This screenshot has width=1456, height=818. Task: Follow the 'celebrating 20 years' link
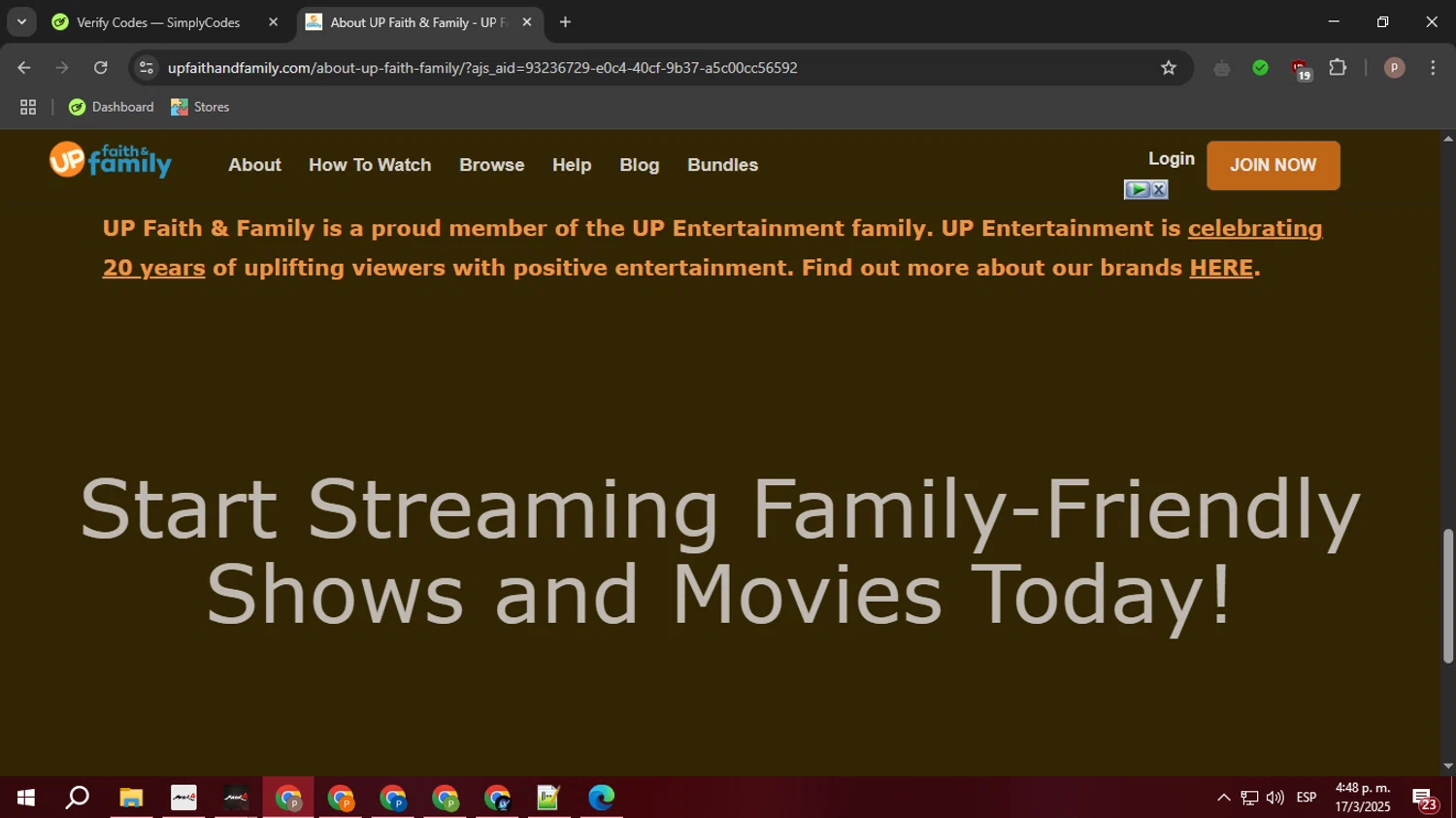1255,229
